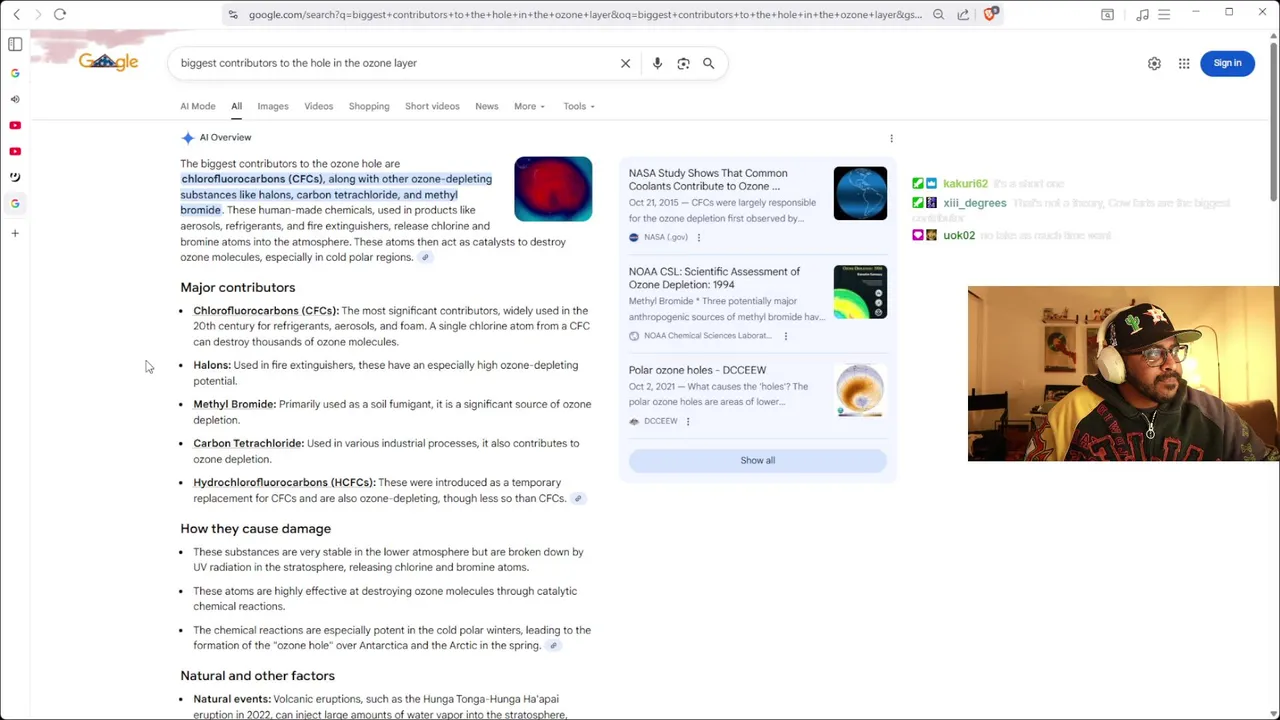Switch to News tab
This screenshot has height=720, width=1280.
pyautogui.click(x=486, y=106)
